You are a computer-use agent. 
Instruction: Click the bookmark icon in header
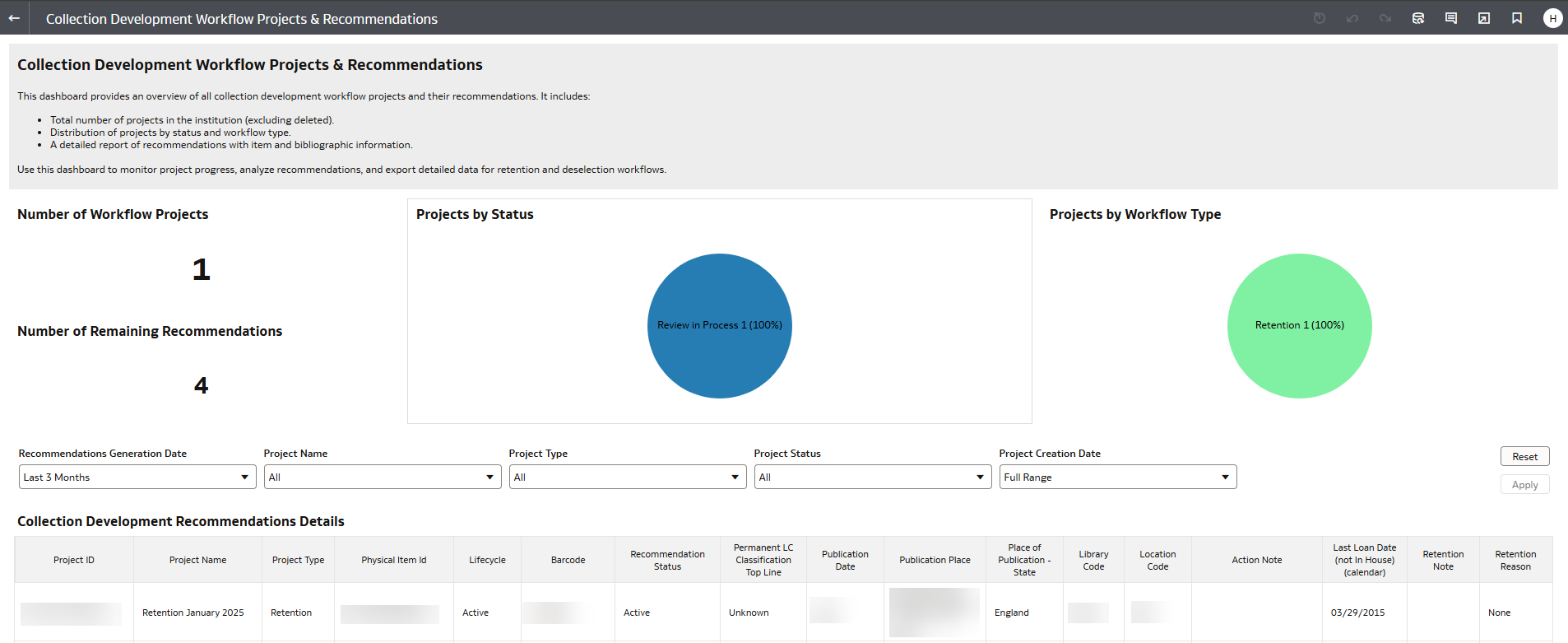click(1517, 18)
